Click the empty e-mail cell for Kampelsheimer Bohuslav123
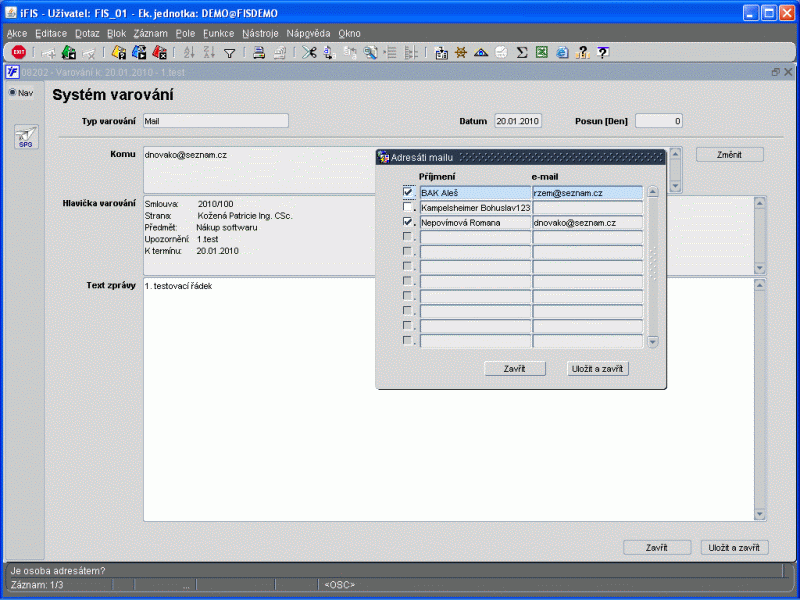Viewport: 800px width, 600px height. [x=587, y=208]
